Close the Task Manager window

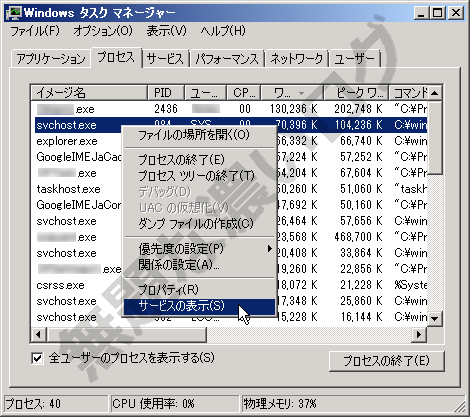pyautogui.click(x=455, y=13)
